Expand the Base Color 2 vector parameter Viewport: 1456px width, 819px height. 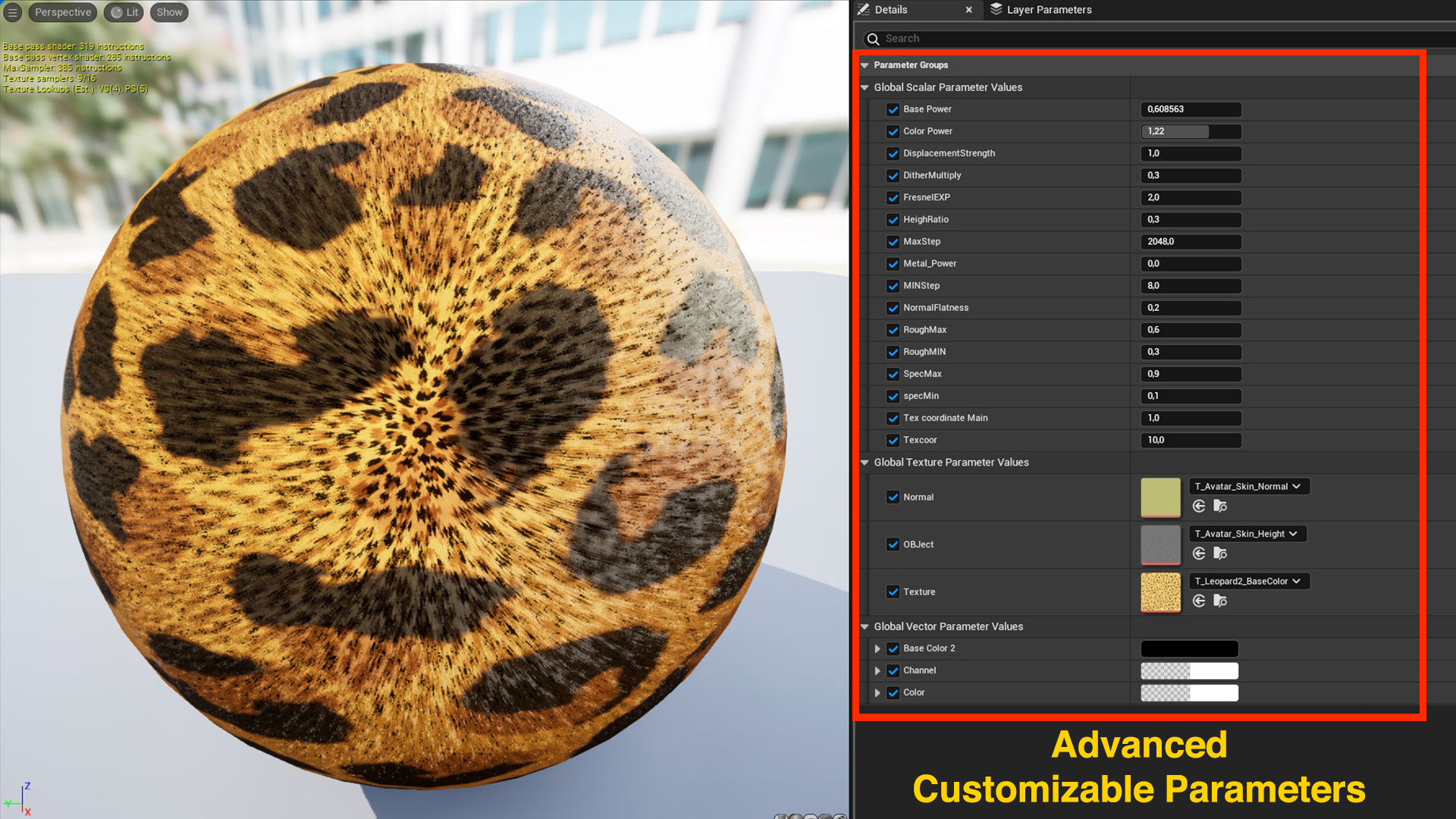(877, 649)
